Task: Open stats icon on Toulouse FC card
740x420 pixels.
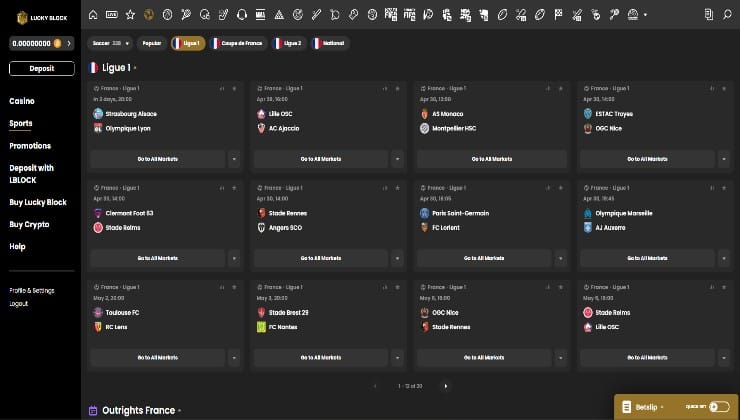Action: [x=222, y=287]
